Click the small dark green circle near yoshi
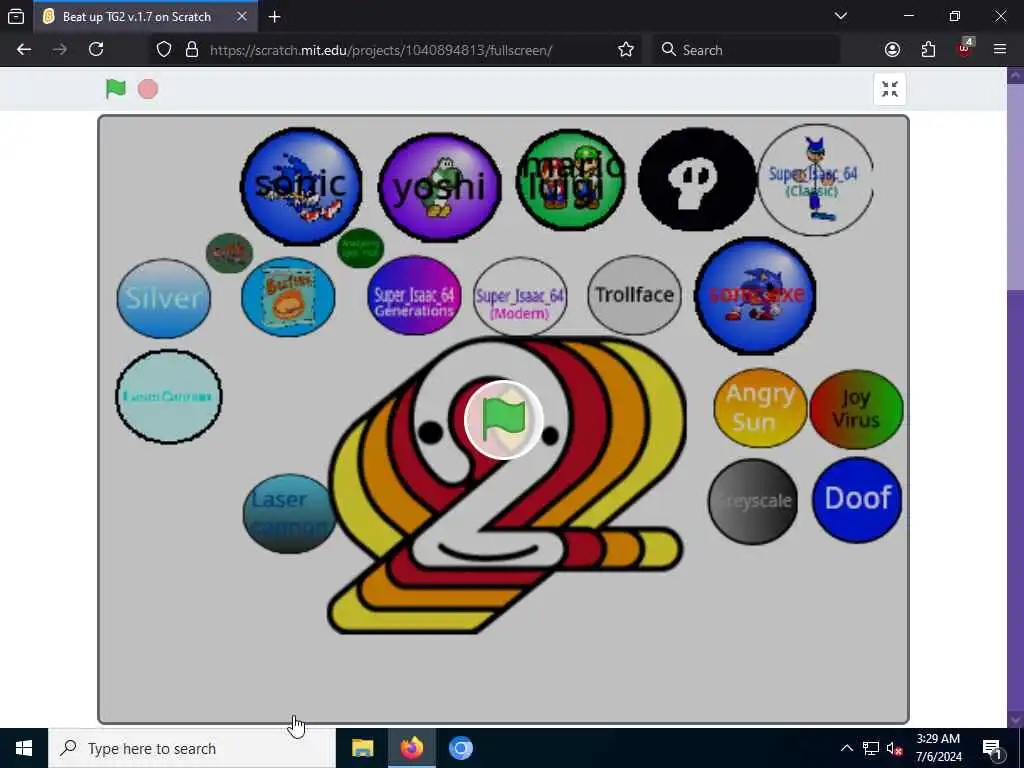 360,248
